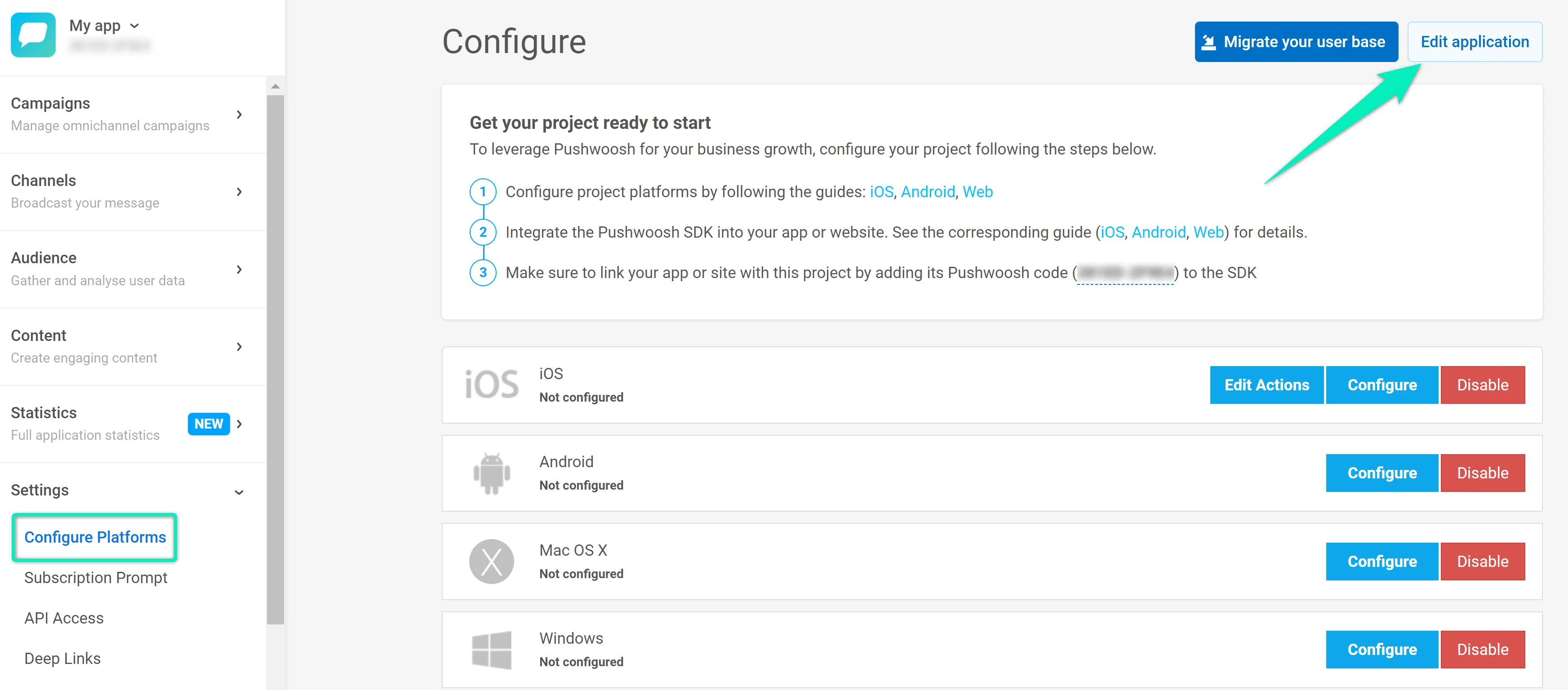The image size is (1568, 690).
Task: Click the Pushwoosh logo icon
Action: coord(33,35)
